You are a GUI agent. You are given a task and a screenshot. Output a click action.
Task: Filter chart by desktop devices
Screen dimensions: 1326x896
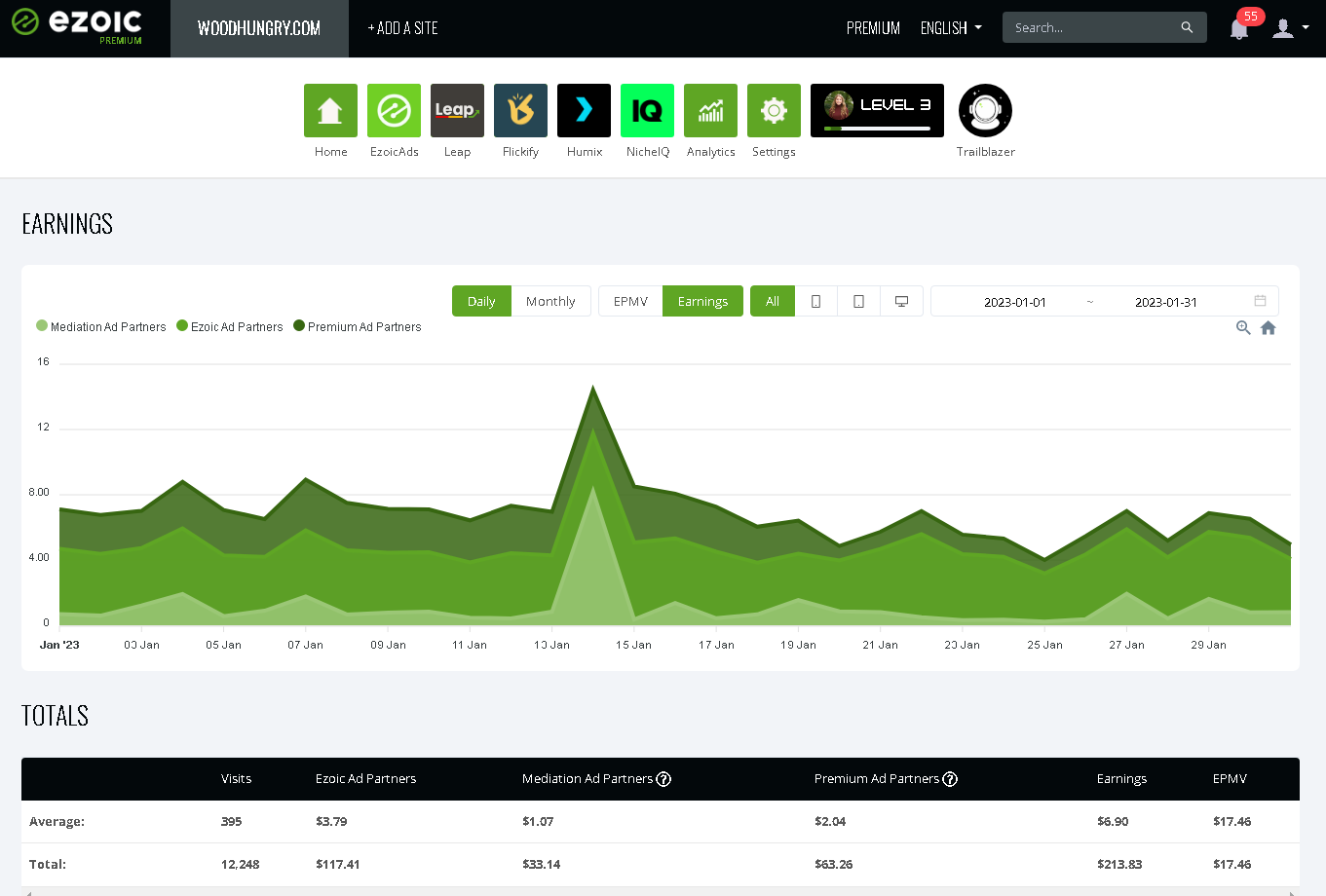[x=902, y=301]
